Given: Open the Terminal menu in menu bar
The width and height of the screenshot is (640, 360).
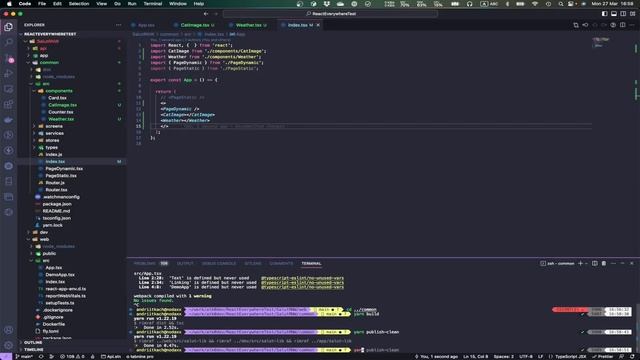Looking at the screenshot, I should pyautogui.click(x=153, y=4).
